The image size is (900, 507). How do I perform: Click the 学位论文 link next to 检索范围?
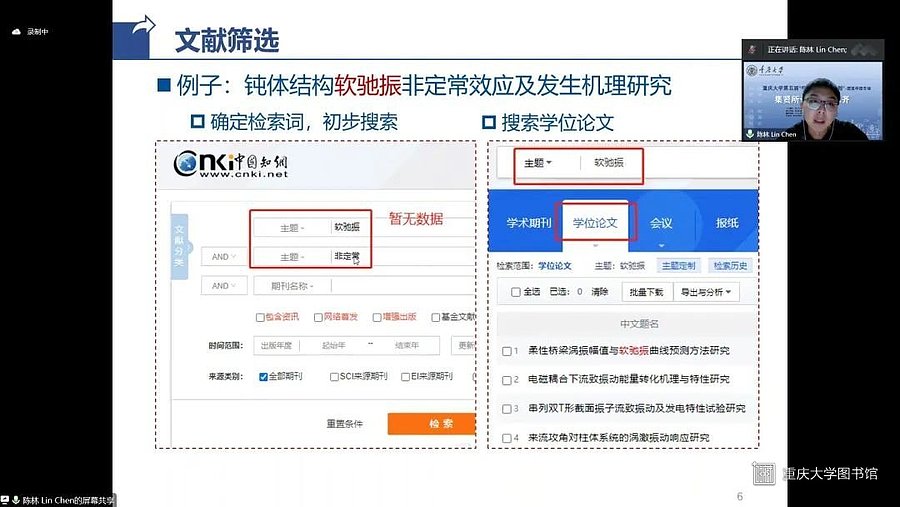click(x=554, y=266)
